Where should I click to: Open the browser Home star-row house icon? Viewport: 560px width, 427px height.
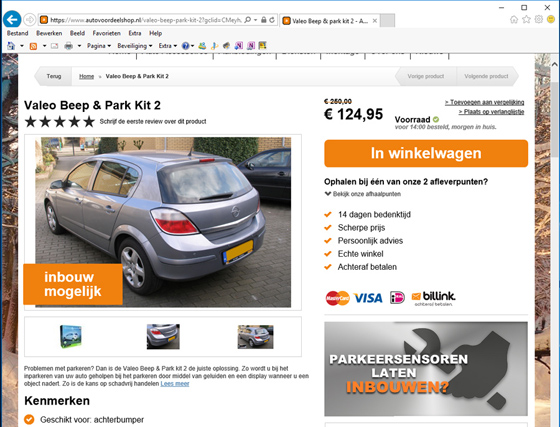click(x=514, y=20)
